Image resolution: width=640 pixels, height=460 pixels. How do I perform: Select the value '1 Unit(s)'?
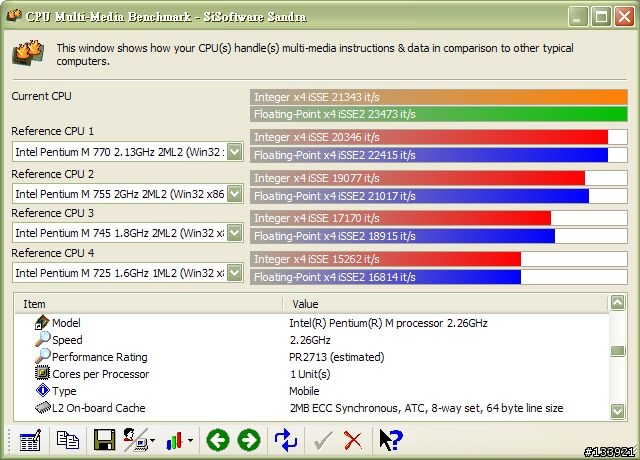tap(310, 374)
